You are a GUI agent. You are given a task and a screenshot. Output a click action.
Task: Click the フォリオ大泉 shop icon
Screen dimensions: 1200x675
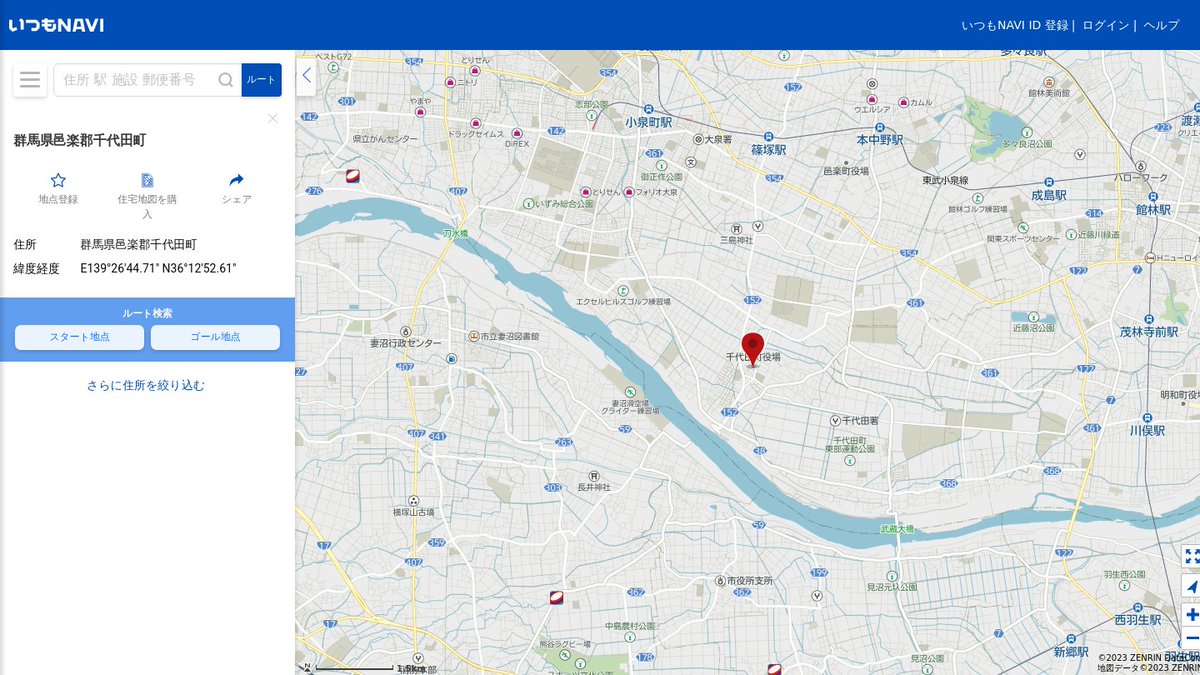coord(629,191)
